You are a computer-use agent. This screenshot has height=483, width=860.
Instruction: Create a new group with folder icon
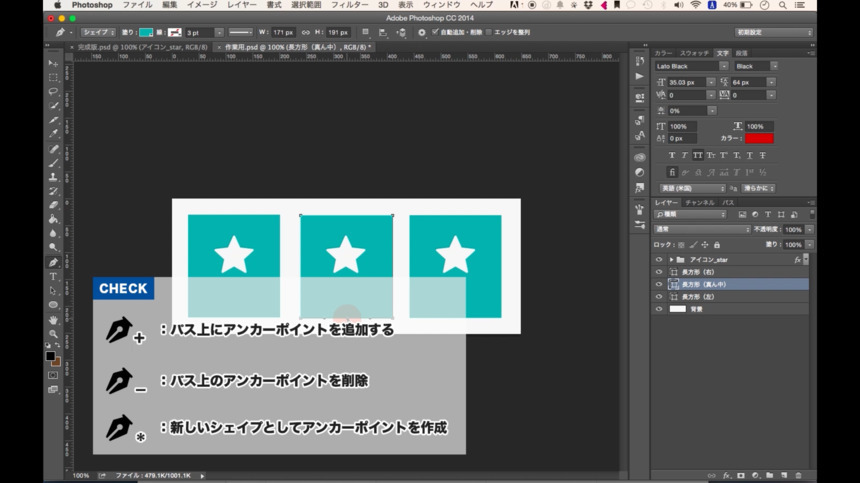pos(770,475)
